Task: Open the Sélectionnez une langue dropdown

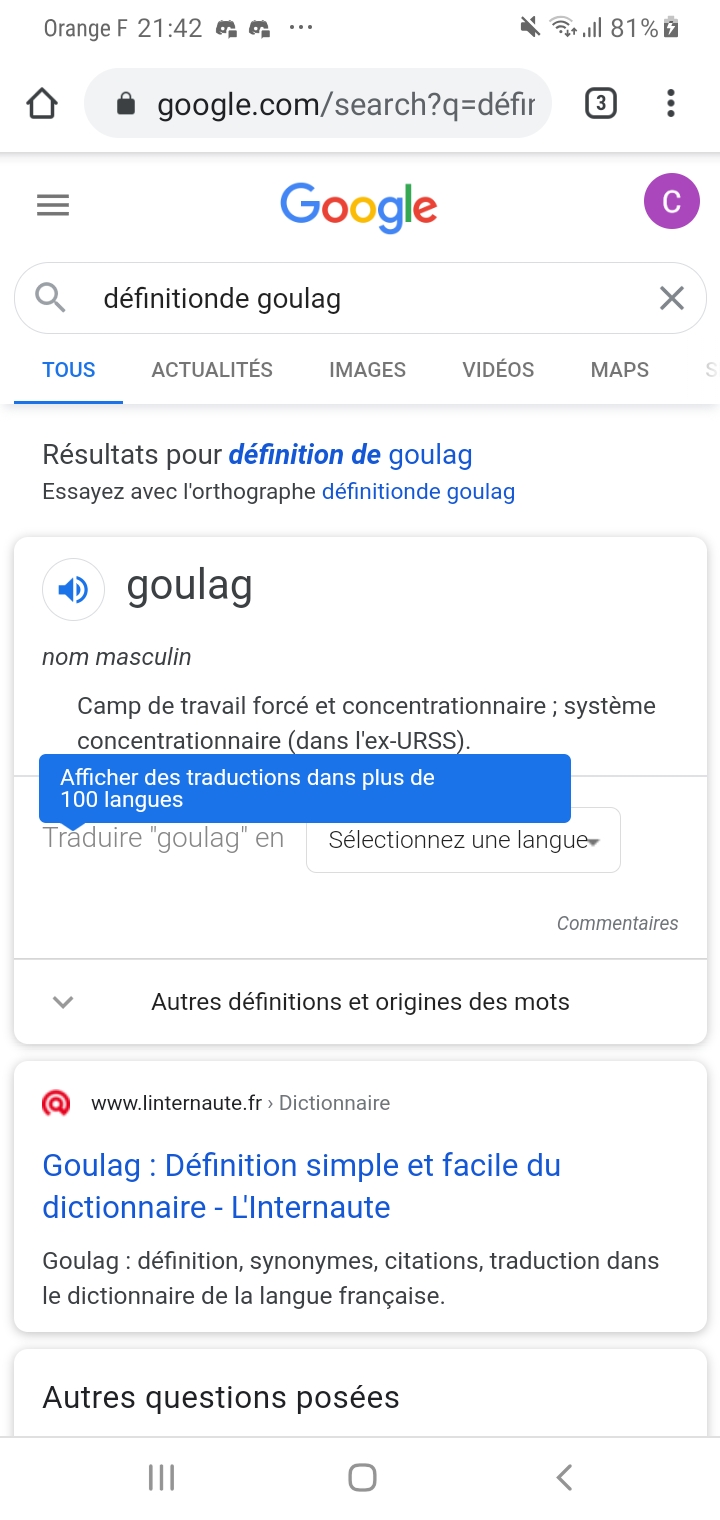Action: coord(463,840)
